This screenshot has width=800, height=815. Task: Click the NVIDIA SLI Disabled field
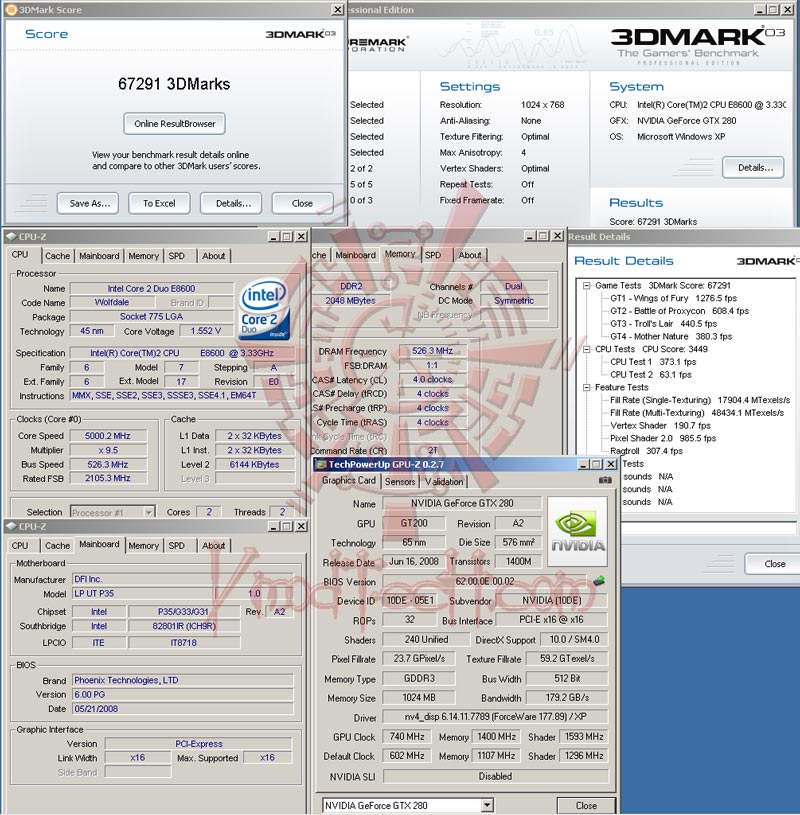click(495, 776)
